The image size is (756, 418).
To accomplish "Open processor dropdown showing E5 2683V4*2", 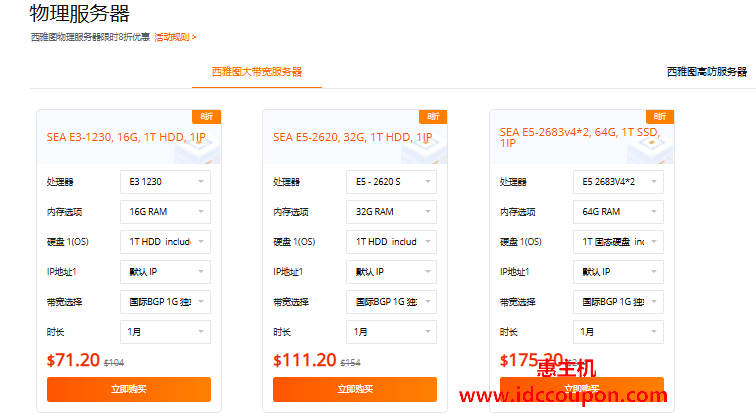I will pyautogui.click(x=618, y=182).
